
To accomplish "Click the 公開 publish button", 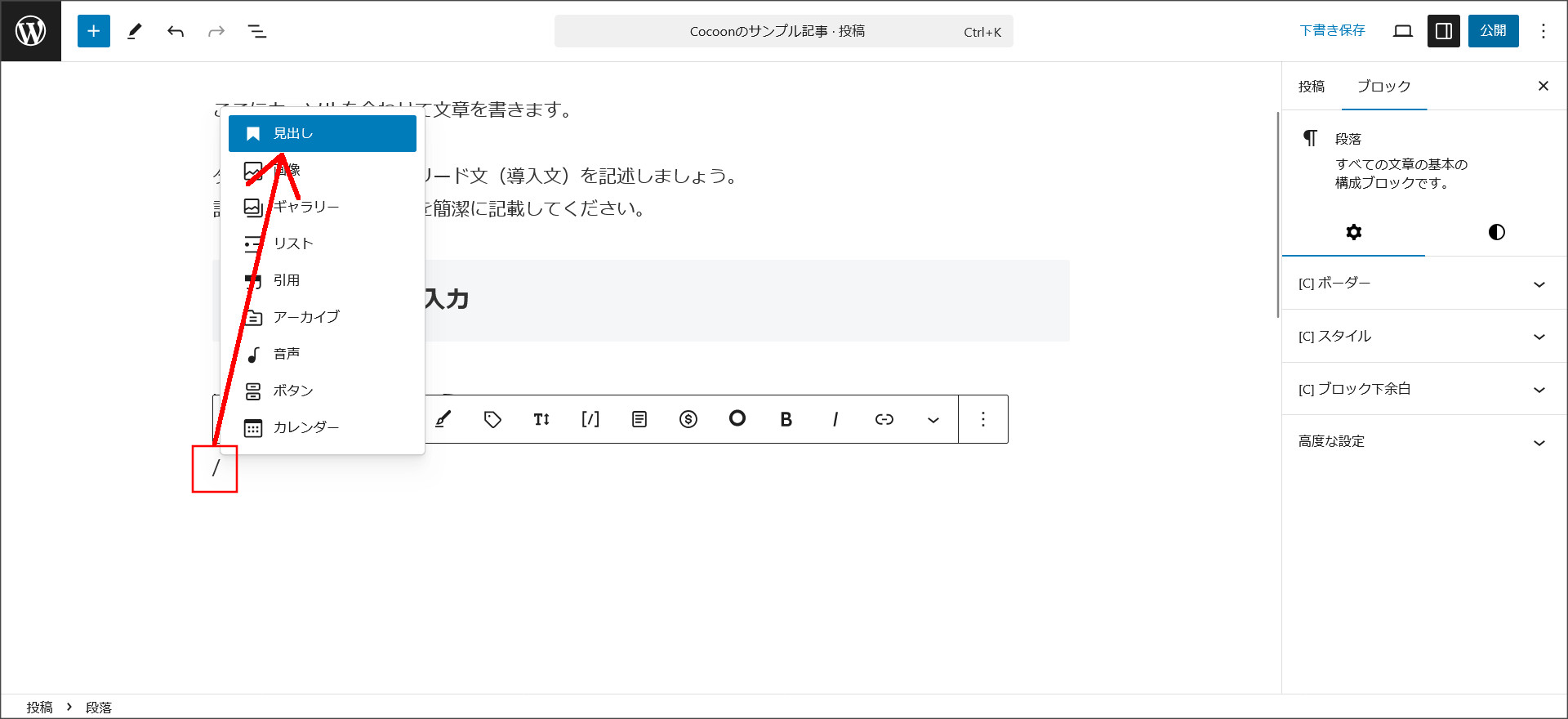I will click(x=1494, y=31).
